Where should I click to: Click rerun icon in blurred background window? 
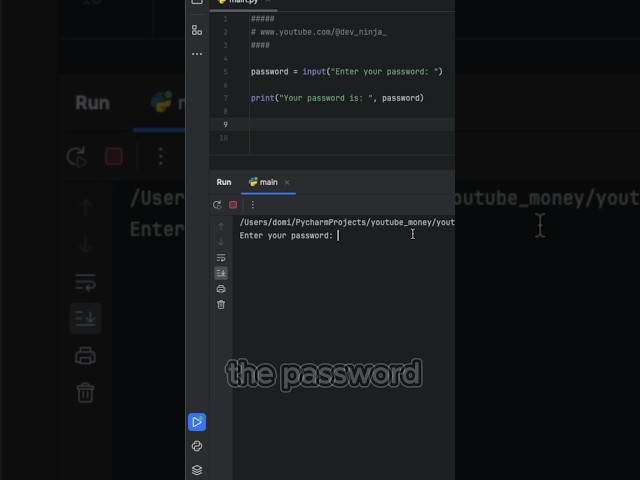77,157
